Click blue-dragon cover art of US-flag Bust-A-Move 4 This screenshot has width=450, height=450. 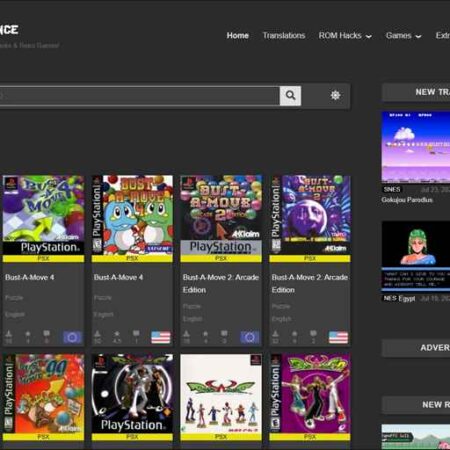tap(132, 215)
